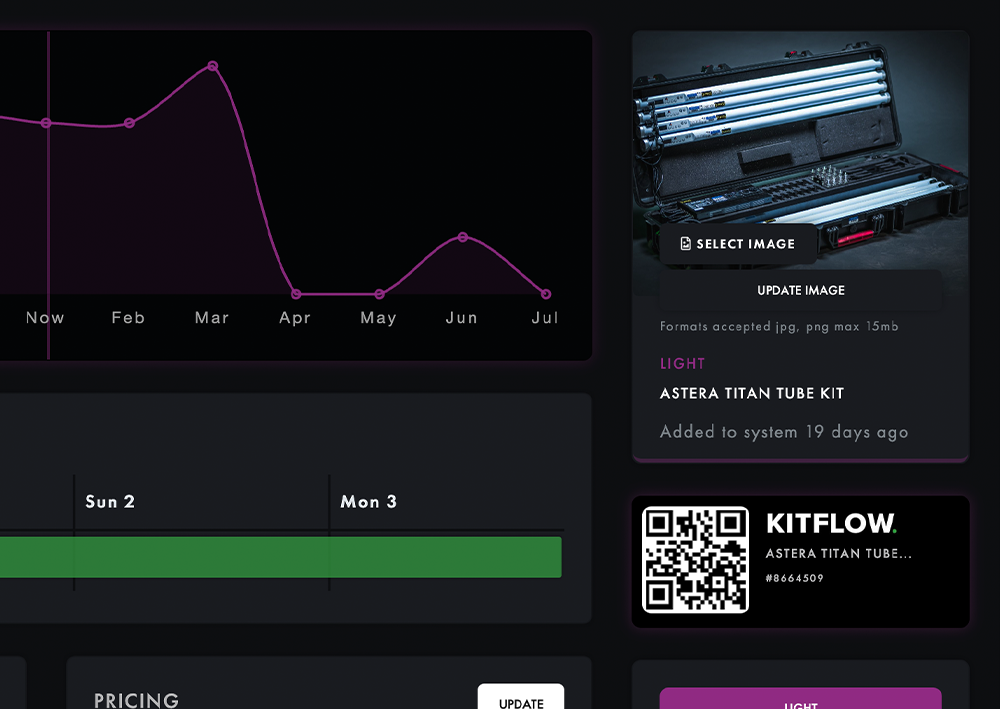Click the QR code for the kit
1000x709 pixels.
point(695,559)
